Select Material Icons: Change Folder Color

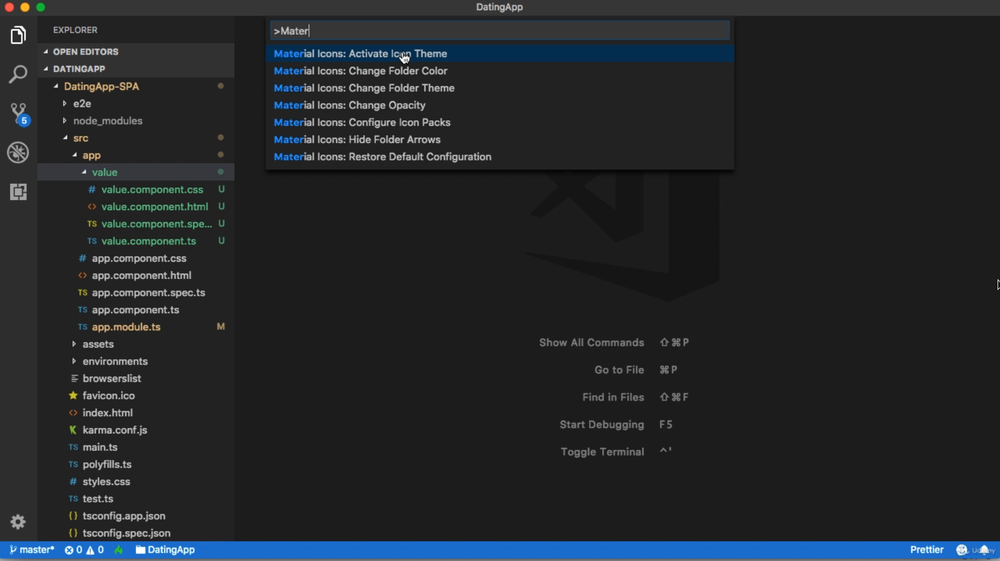click(499, 71)
